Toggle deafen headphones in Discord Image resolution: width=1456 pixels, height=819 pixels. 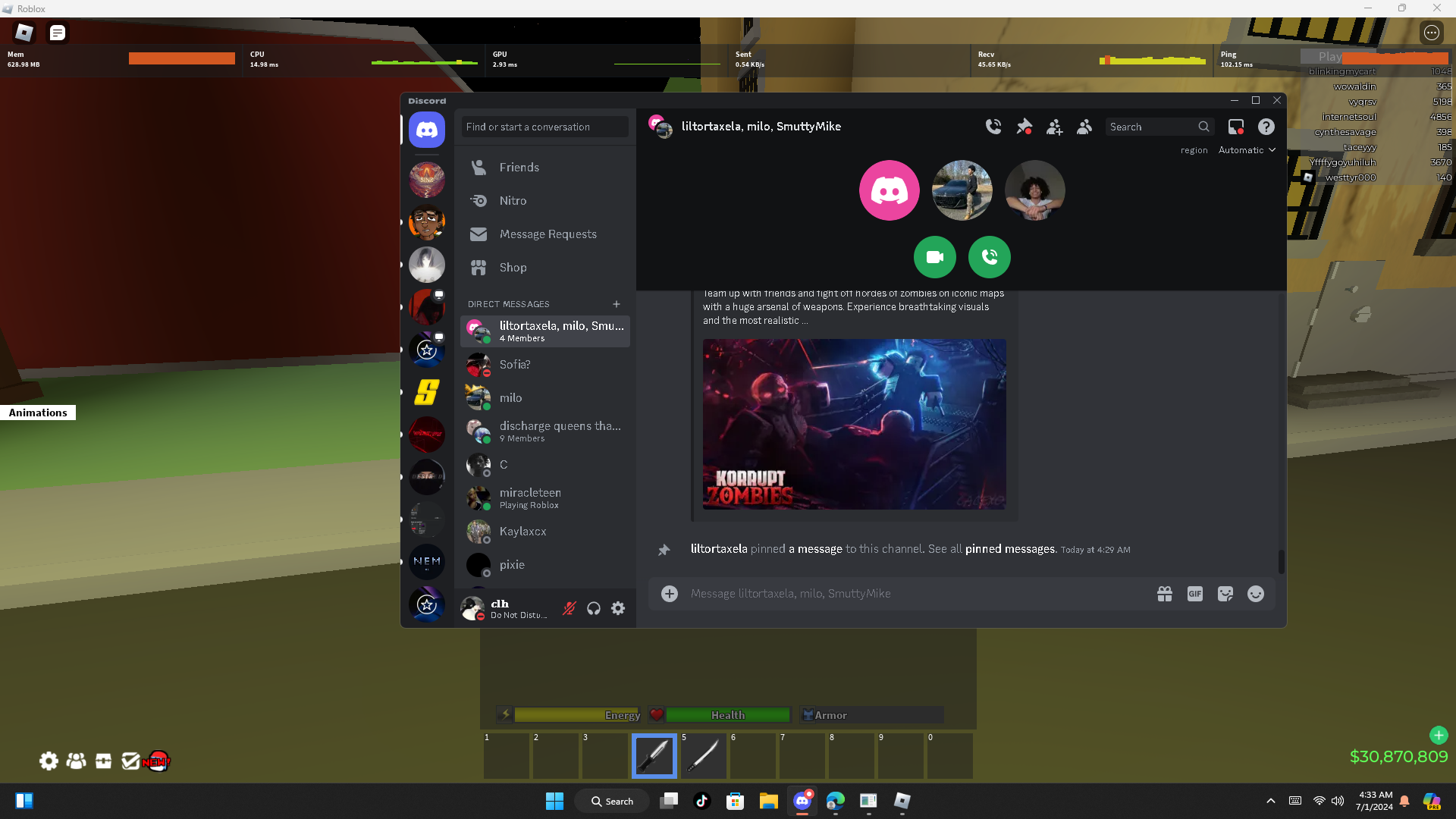(x=594, y=608)
